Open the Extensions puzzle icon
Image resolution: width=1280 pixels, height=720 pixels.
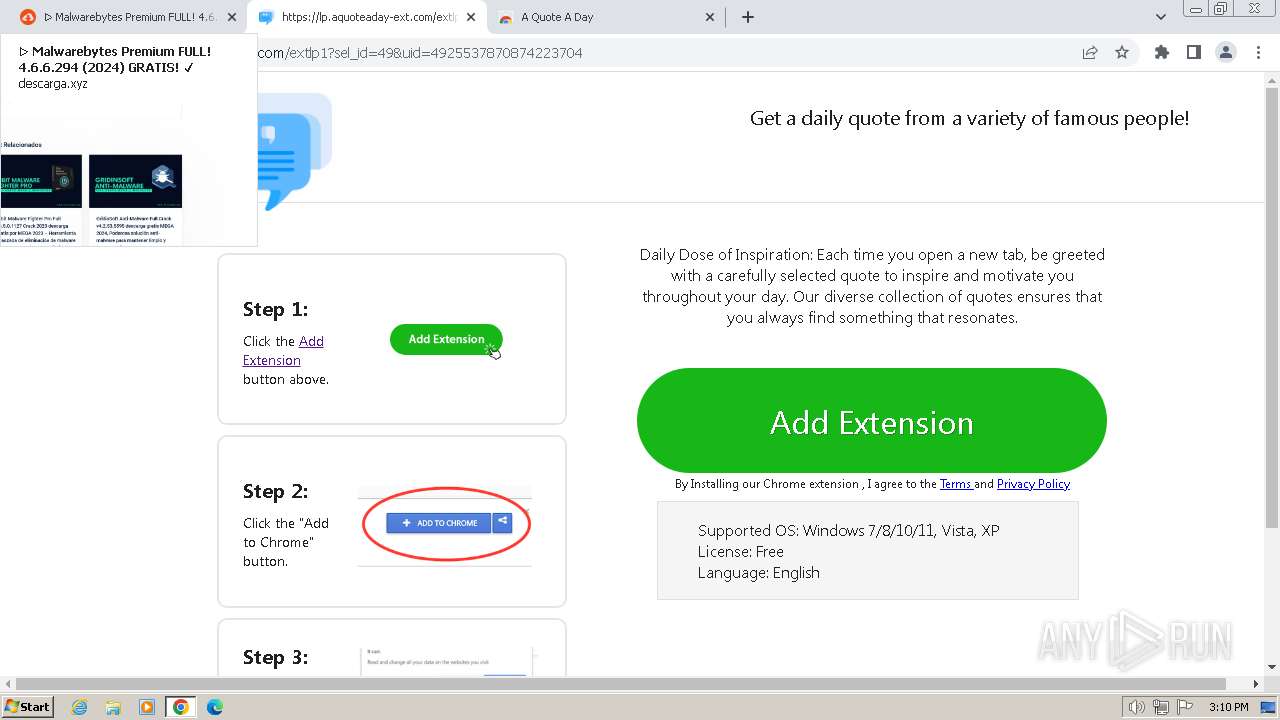(x=1161, y=53)
